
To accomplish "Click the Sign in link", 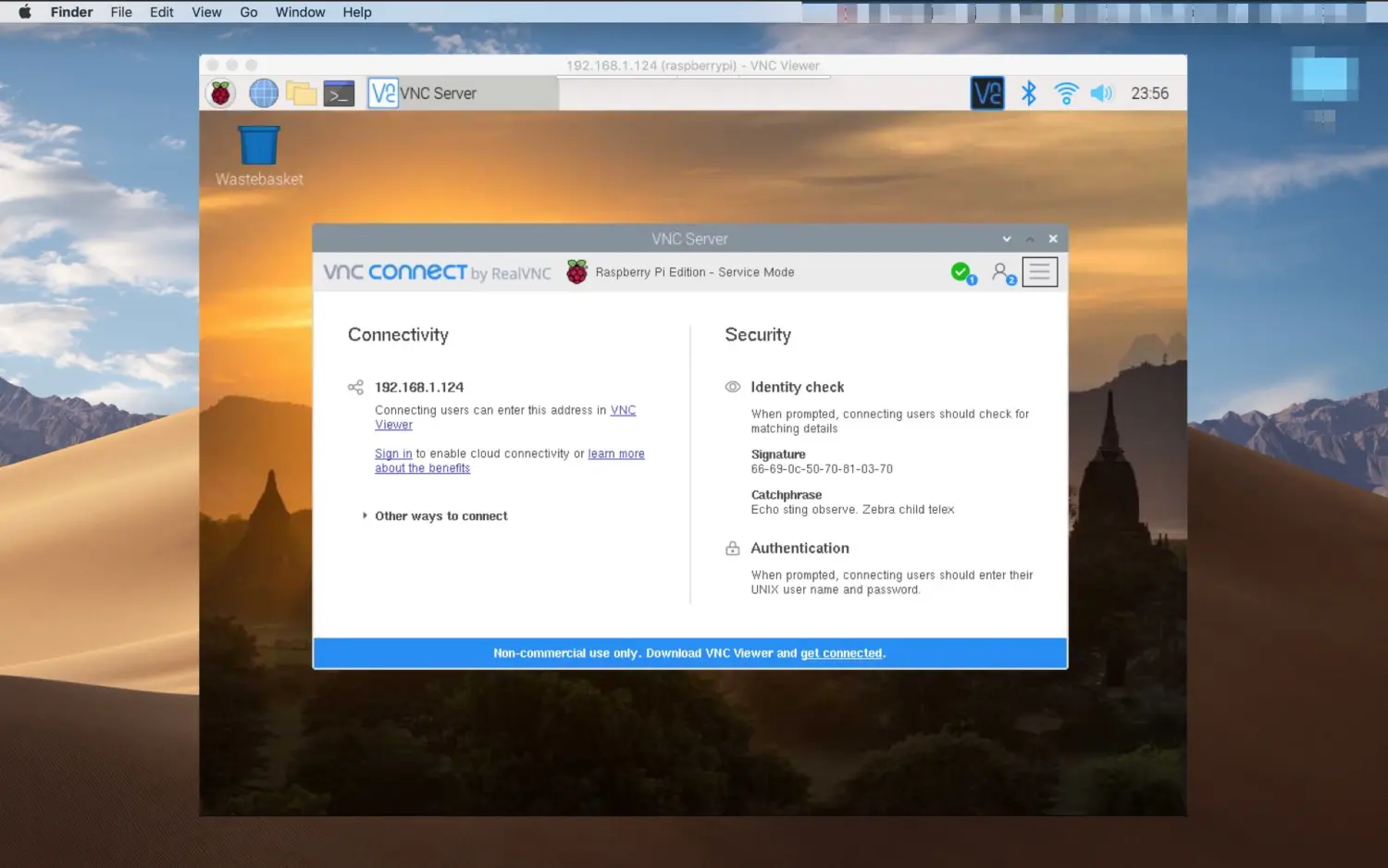I will click(x=393, y=453).
